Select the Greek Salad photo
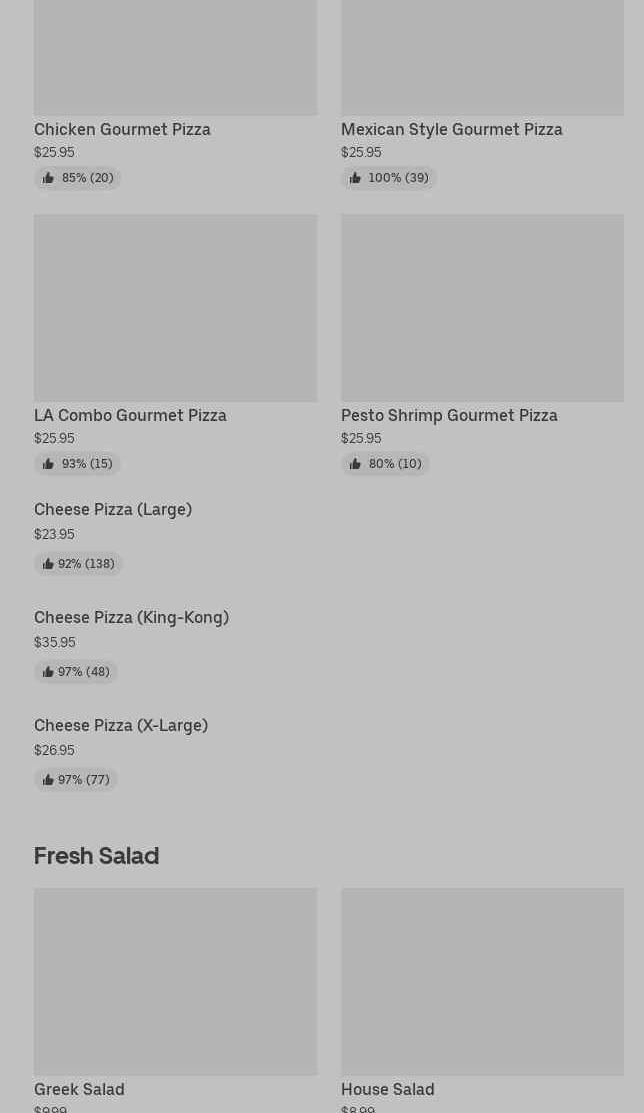This screenshot has height=1113, width=644. tap(175, 981)
